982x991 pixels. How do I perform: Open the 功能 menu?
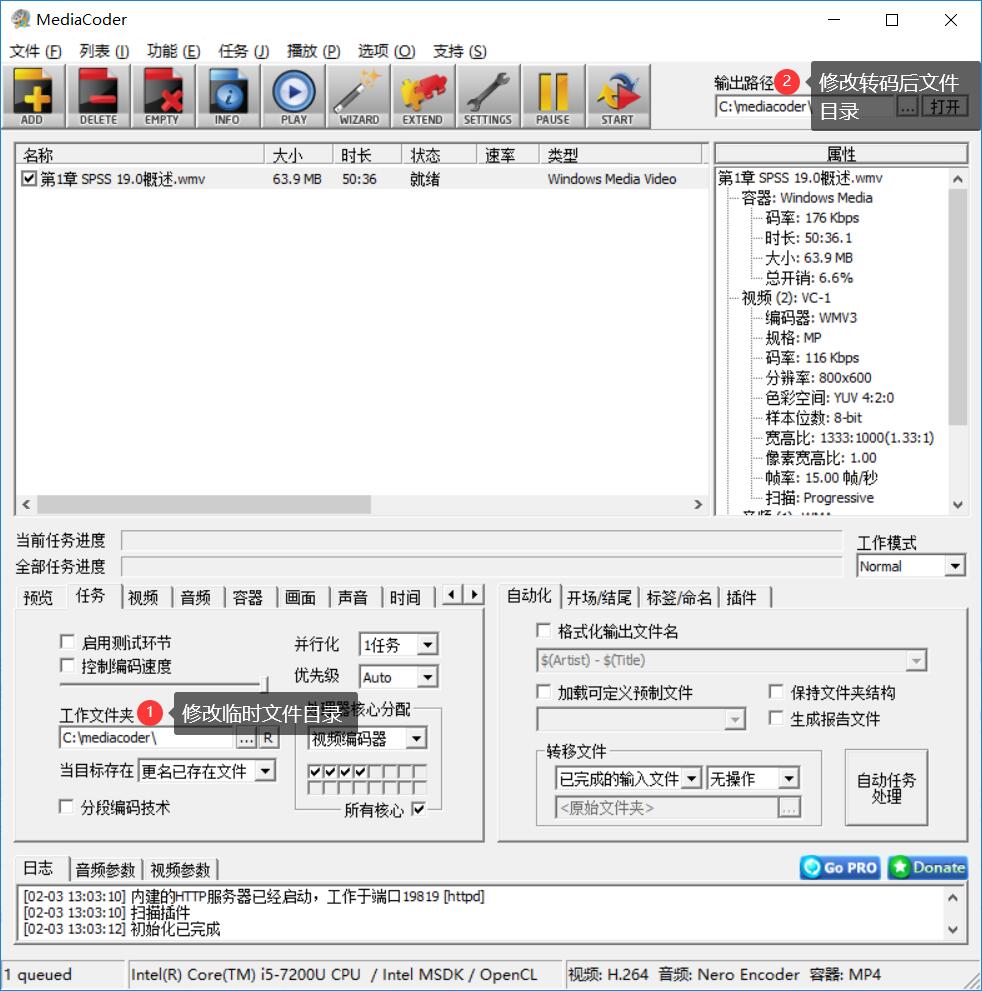173,51
